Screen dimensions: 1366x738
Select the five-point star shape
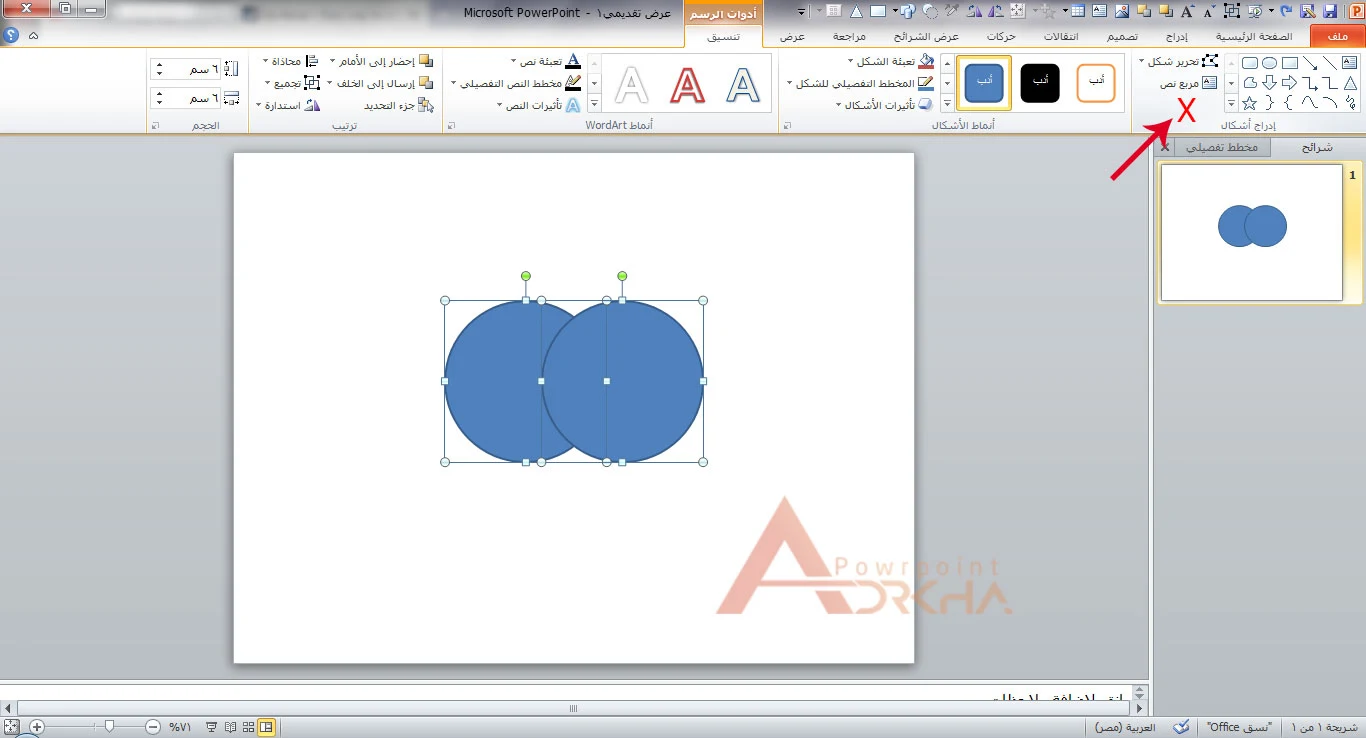click(1250, 103)
